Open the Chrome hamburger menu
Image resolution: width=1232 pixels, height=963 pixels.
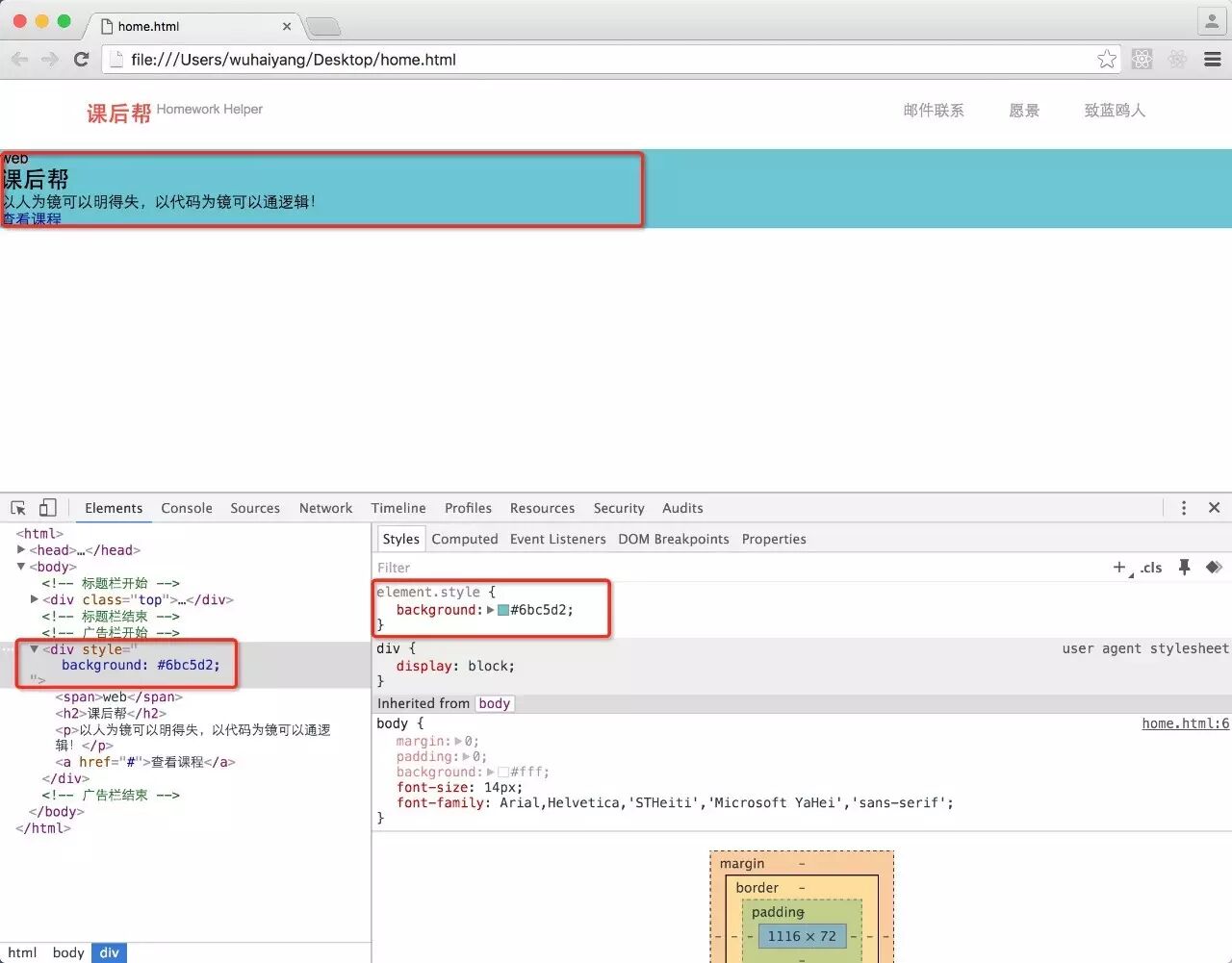tap(1213, 60)
